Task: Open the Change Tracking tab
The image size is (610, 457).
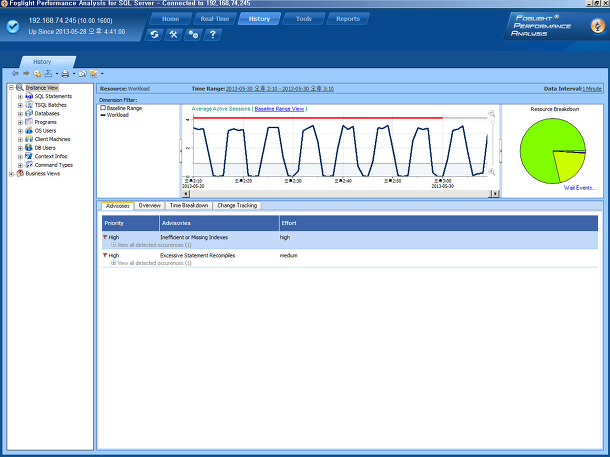Action: [x=237, y=206]
